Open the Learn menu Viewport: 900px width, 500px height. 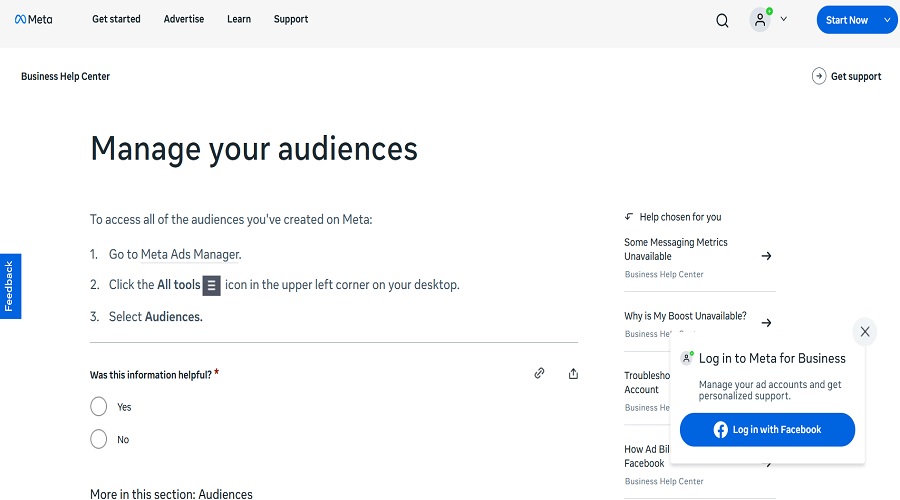pyautogui.click(x=239, y=19)
